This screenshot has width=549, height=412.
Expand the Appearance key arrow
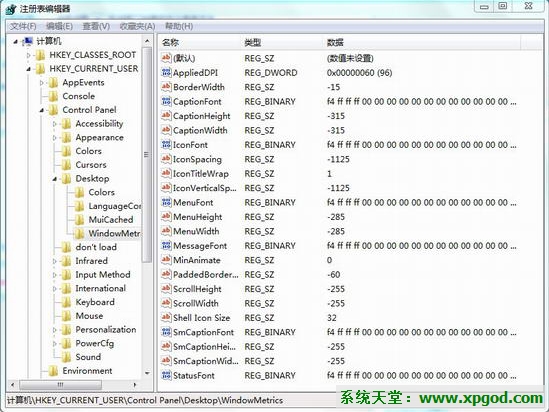tap(55, 138)
